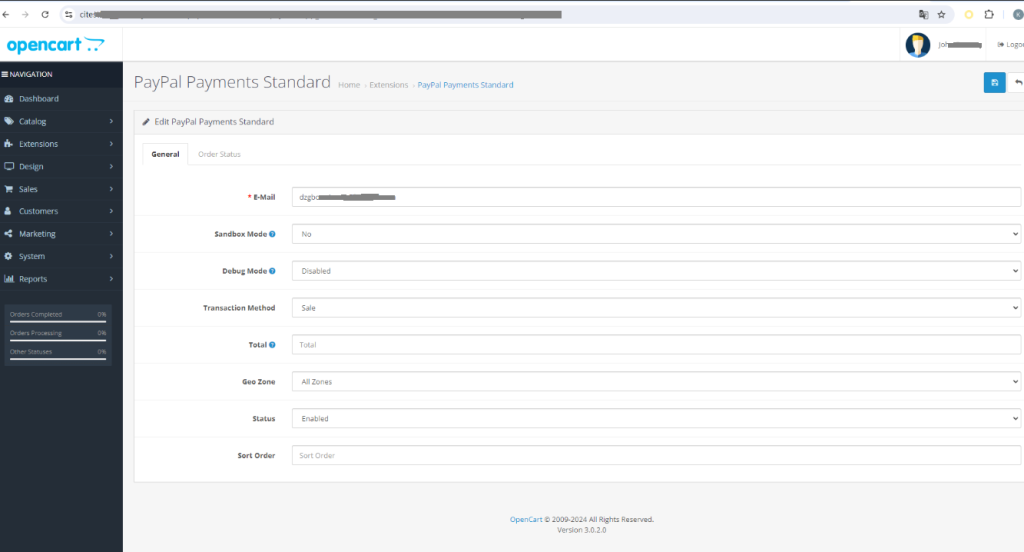Click the OpenCart logo
The width and height of the screenshot is (1024, 552).
55,45
